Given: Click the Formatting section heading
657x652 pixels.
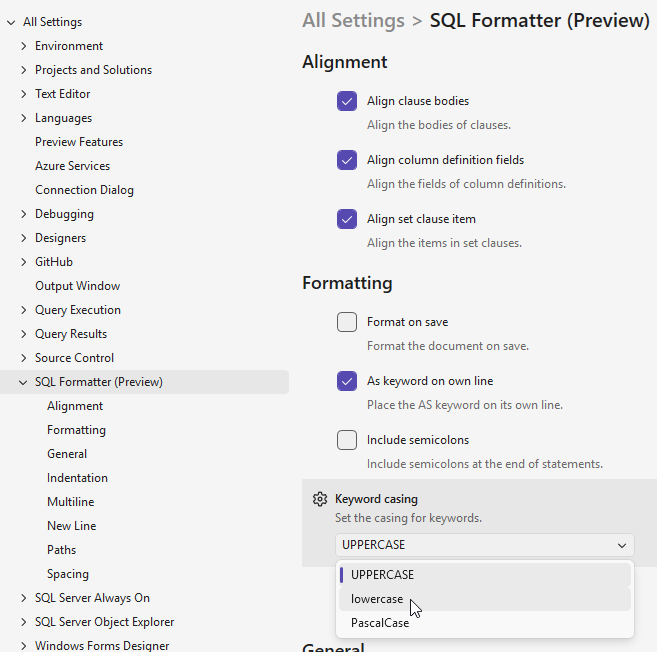Looking at the screenshot, I should (347, 283).
